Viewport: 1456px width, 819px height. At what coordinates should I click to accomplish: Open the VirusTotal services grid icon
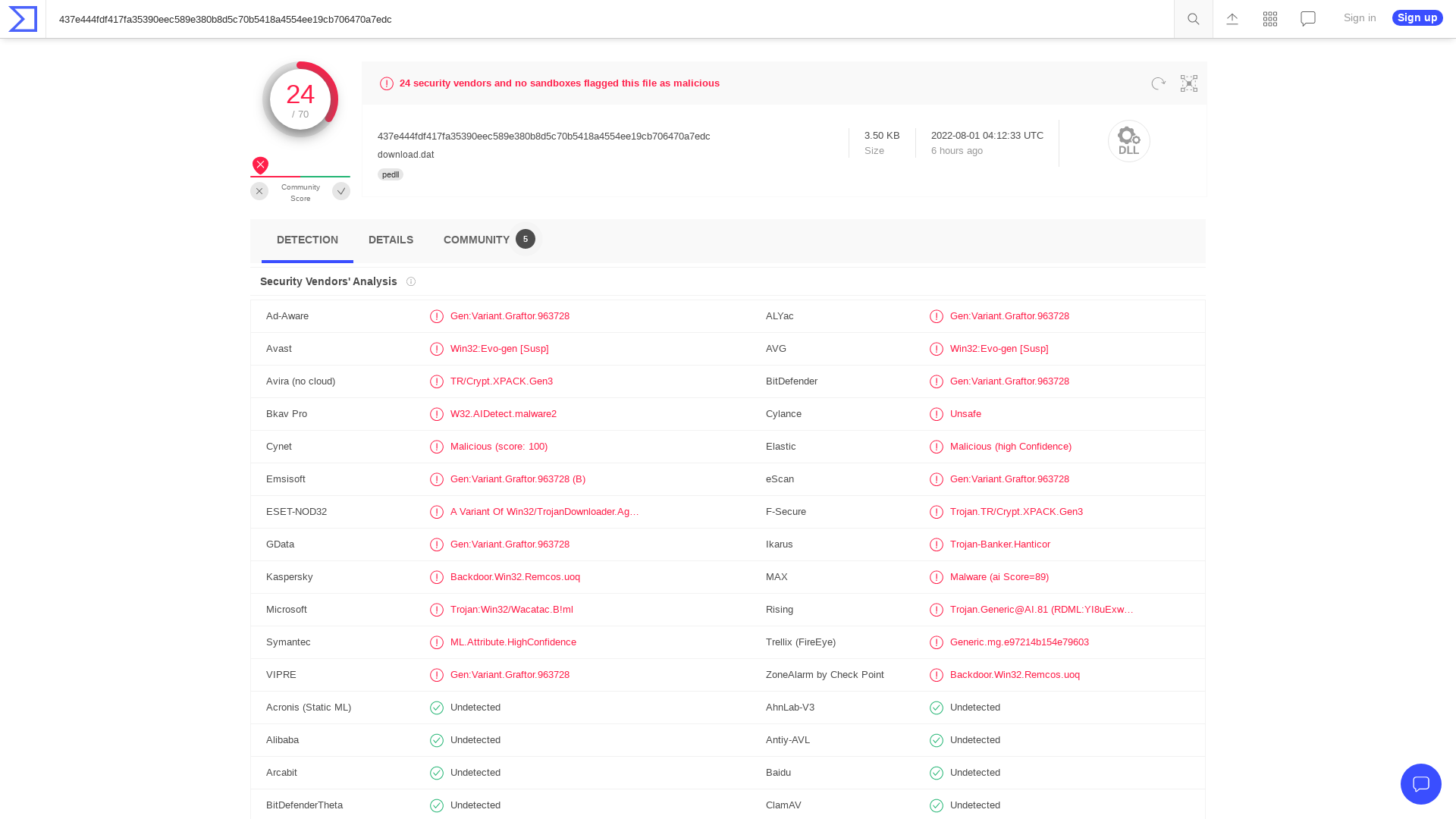pos(1269,19)
